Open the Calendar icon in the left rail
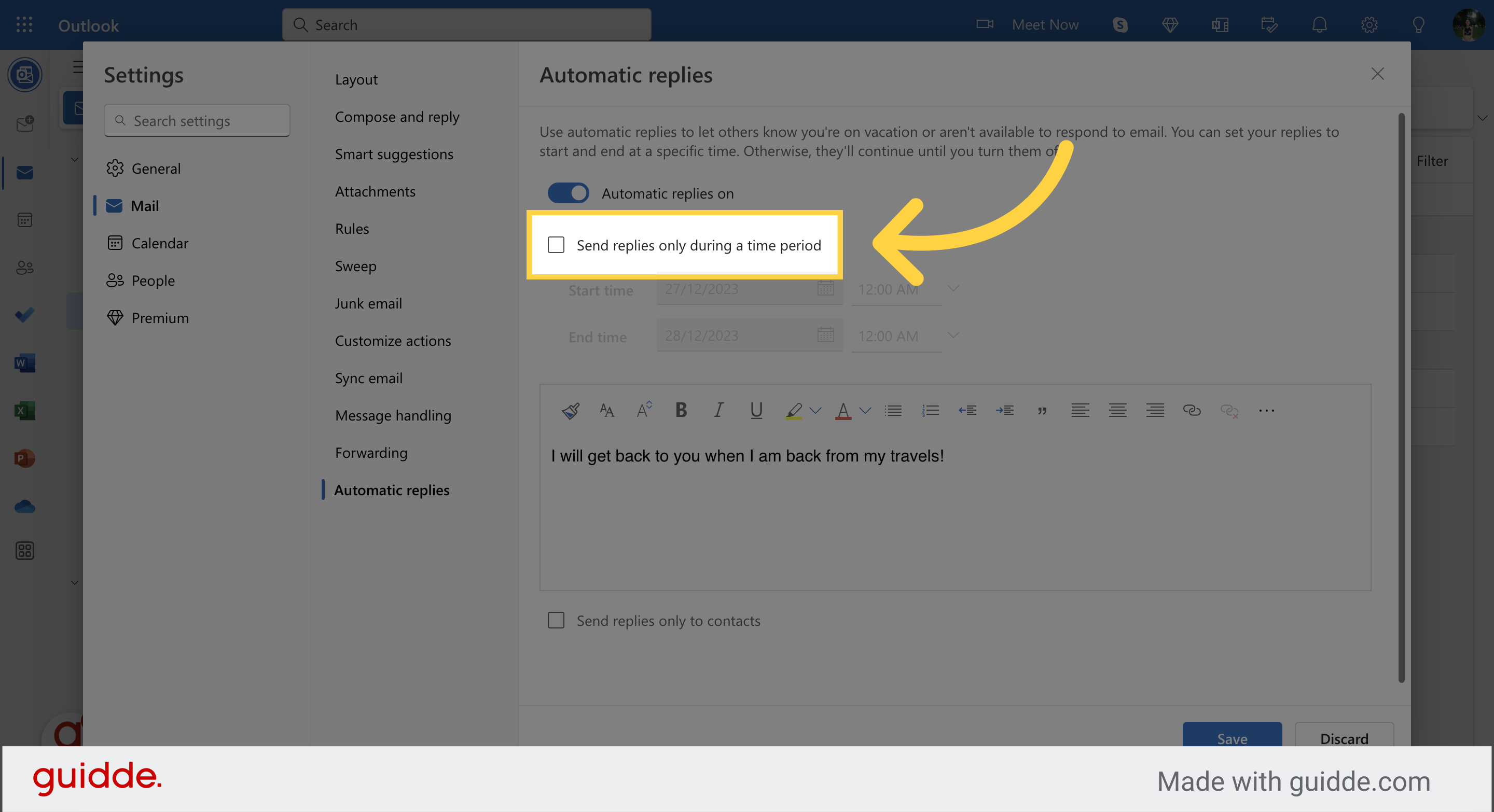Screen dimensions: 1494x812 [24, 219]
